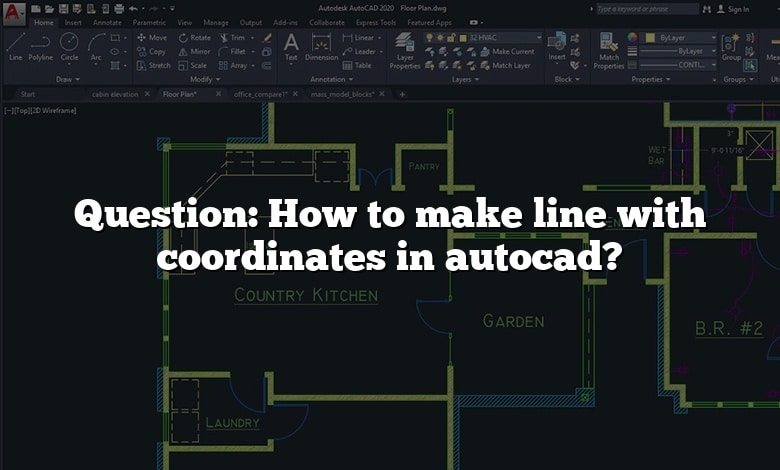Select the Arc tool
The height and width of the screenshot is (470, 780).
tap(97, 47)
